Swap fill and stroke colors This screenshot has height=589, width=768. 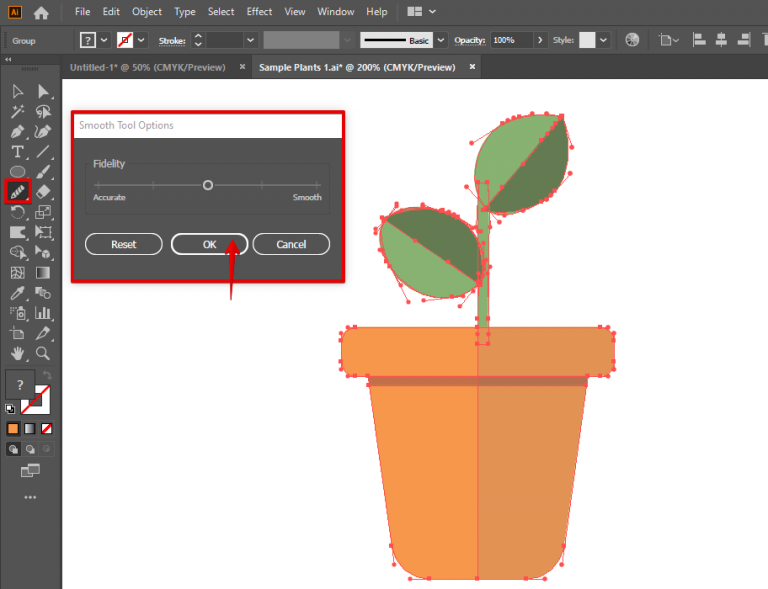point(45,375)
